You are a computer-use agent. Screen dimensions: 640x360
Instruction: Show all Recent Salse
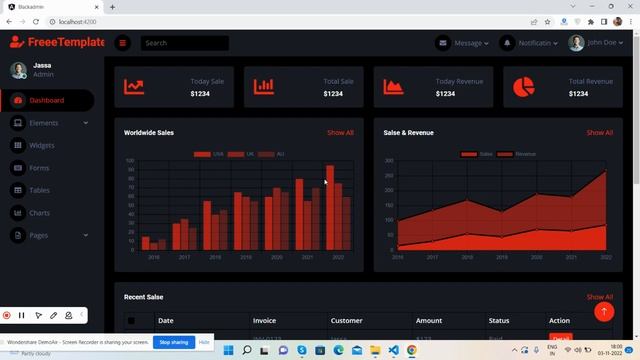tap(600, 297)
